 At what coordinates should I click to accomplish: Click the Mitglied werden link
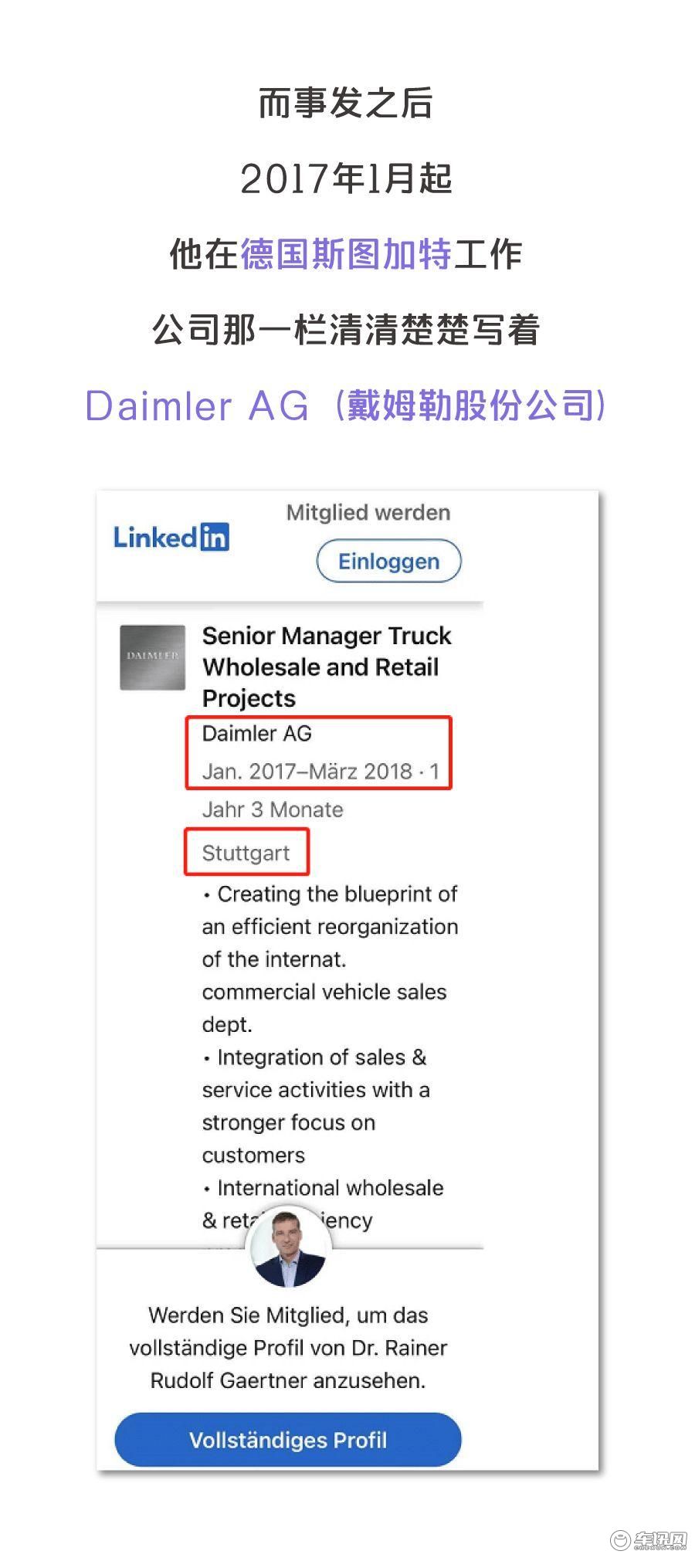(368, 513)
